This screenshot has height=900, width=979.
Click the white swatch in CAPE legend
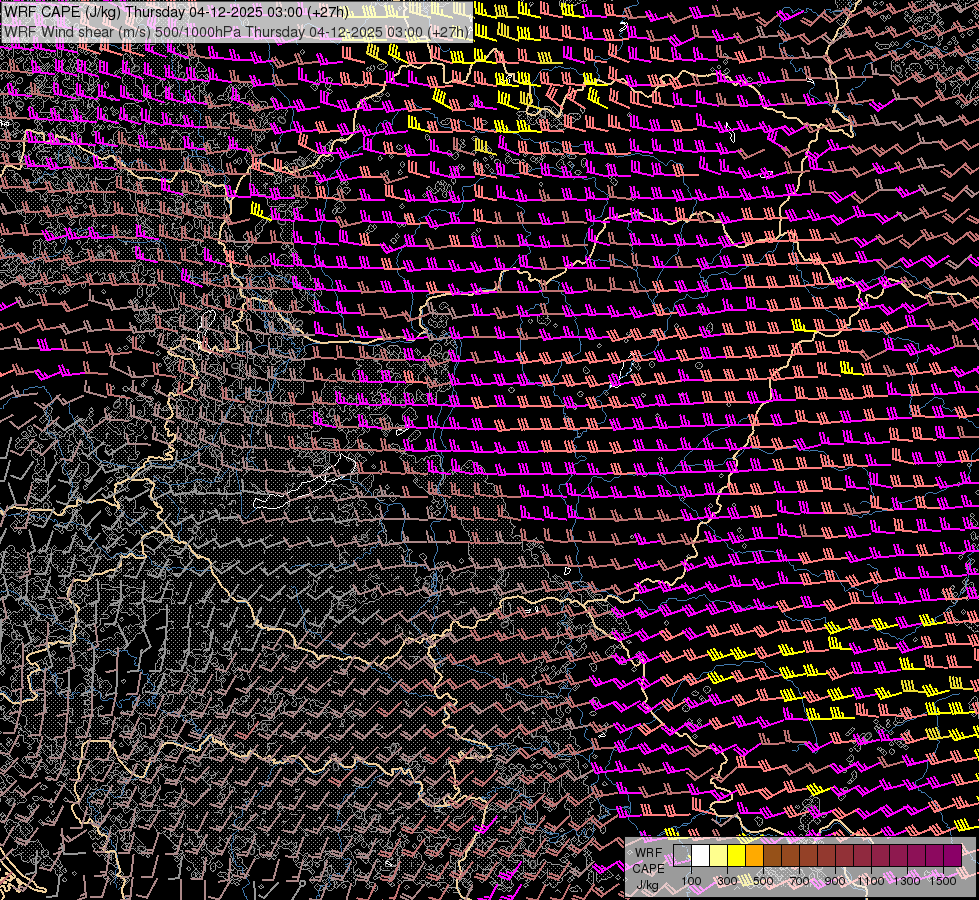point(700,856)
